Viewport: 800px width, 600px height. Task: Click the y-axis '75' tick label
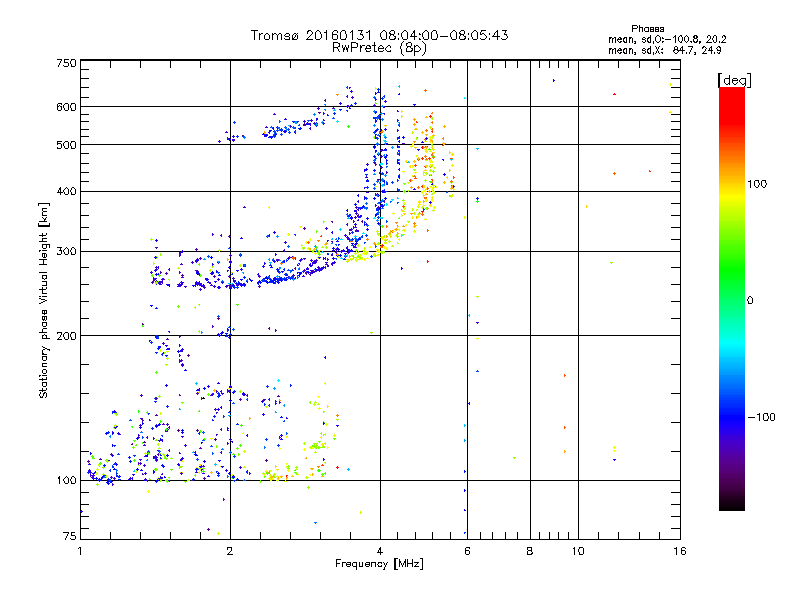point(70,536)
